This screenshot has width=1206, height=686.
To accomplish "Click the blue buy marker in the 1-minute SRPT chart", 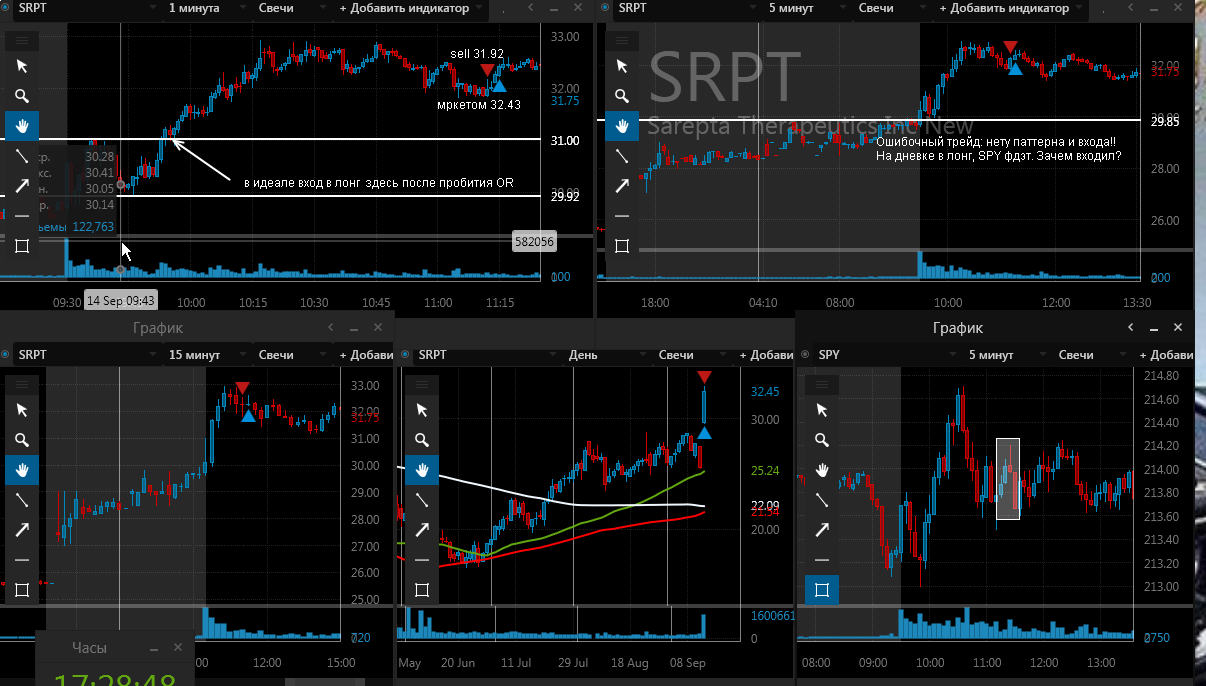I will point(499,87).
